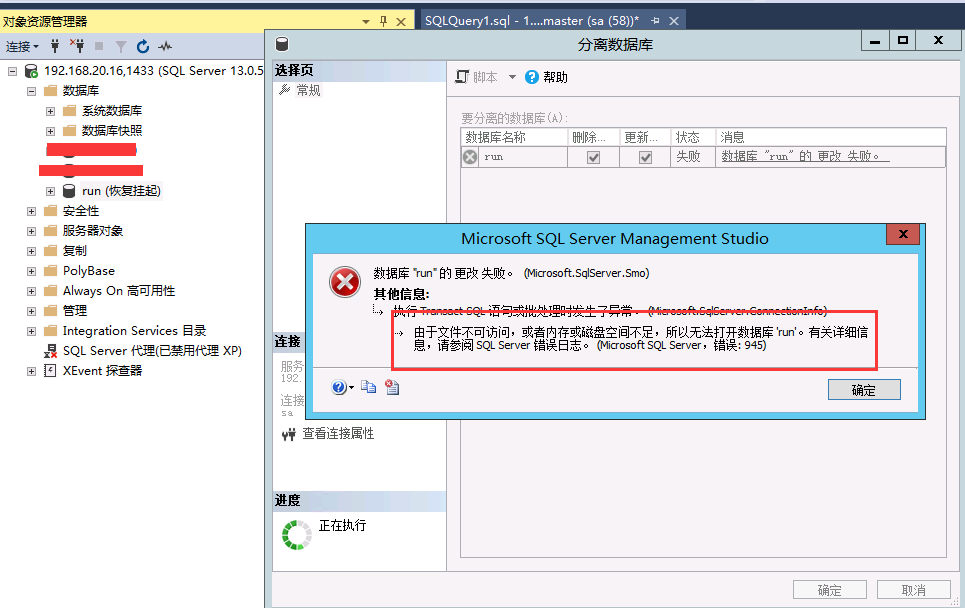Screen dimensions: 965x608
Task: Open the activity monitor icon
Action: point(165,46)
